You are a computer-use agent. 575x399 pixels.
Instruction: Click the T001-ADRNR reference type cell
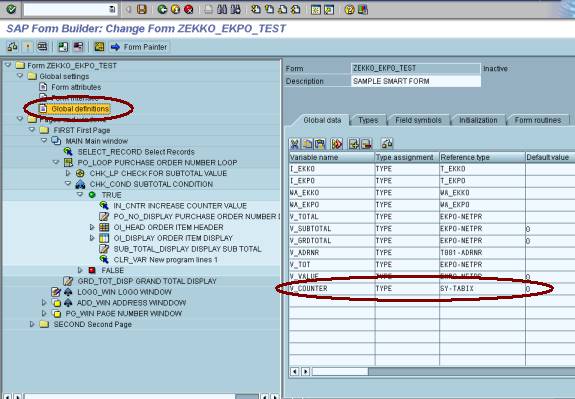[482, 253]
